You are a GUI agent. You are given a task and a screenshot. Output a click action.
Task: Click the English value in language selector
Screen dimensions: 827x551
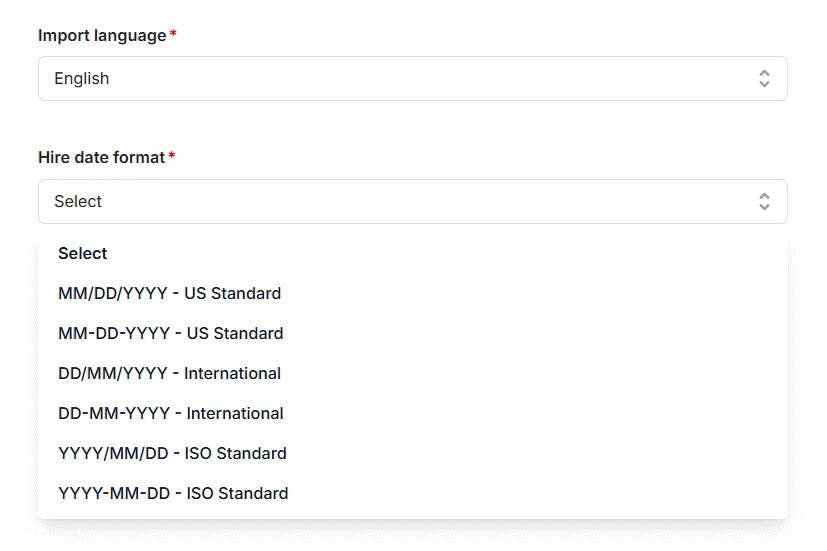coord(82,79)
